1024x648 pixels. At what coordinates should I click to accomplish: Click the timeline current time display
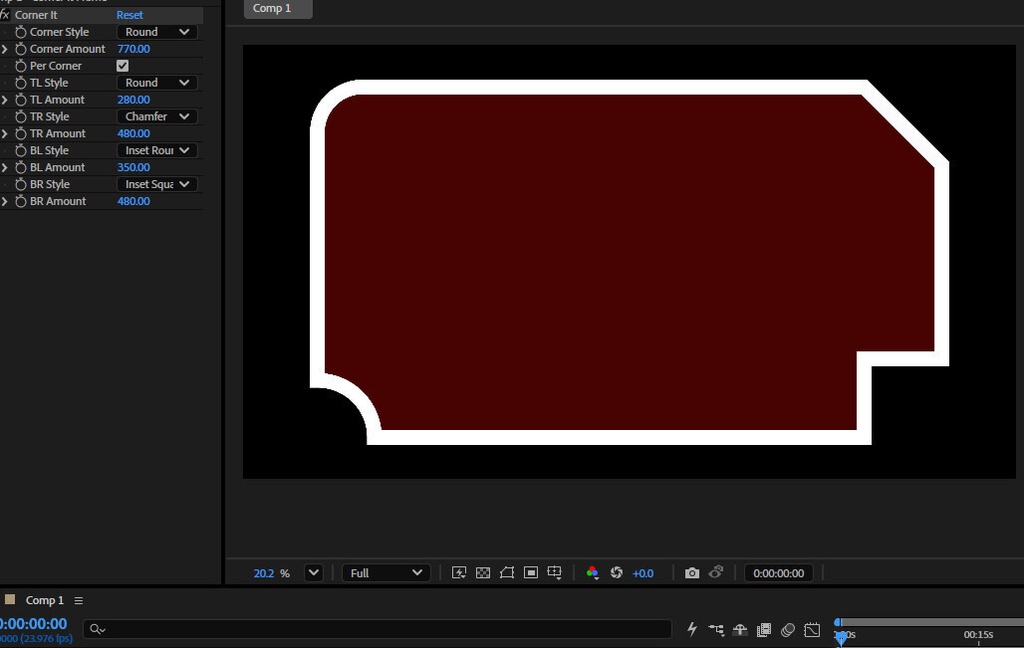click(x=33, y=624)
